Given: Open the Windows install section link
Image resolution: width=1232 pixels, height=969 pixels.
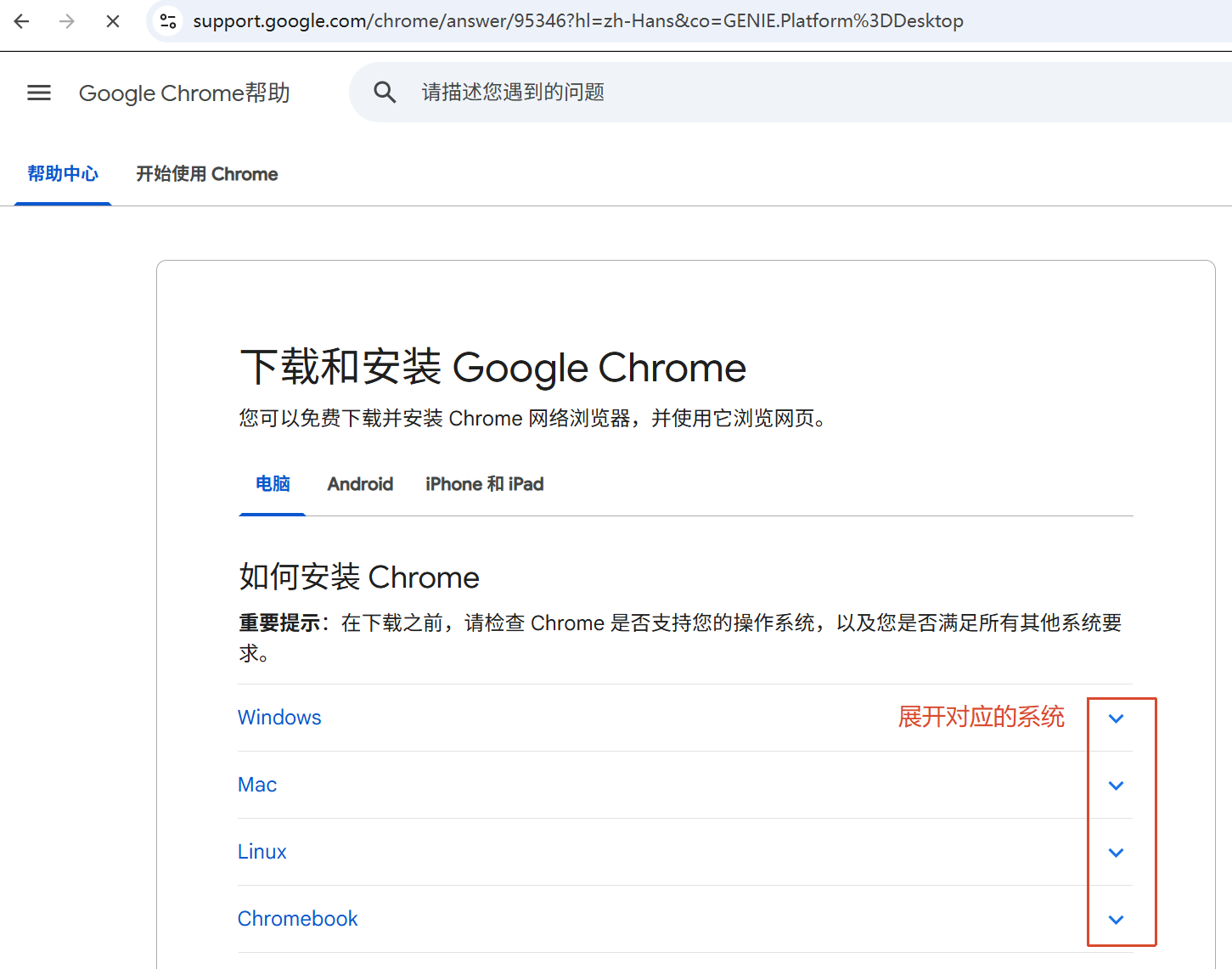Looking at the screenshot, I should point(279,718).
